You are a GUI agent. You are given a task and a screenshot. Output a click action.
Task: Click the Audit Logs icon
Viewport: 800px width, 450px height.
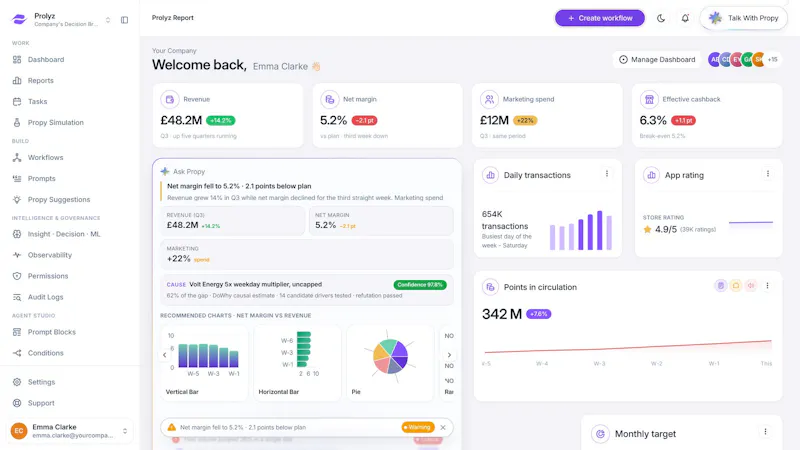17,297
